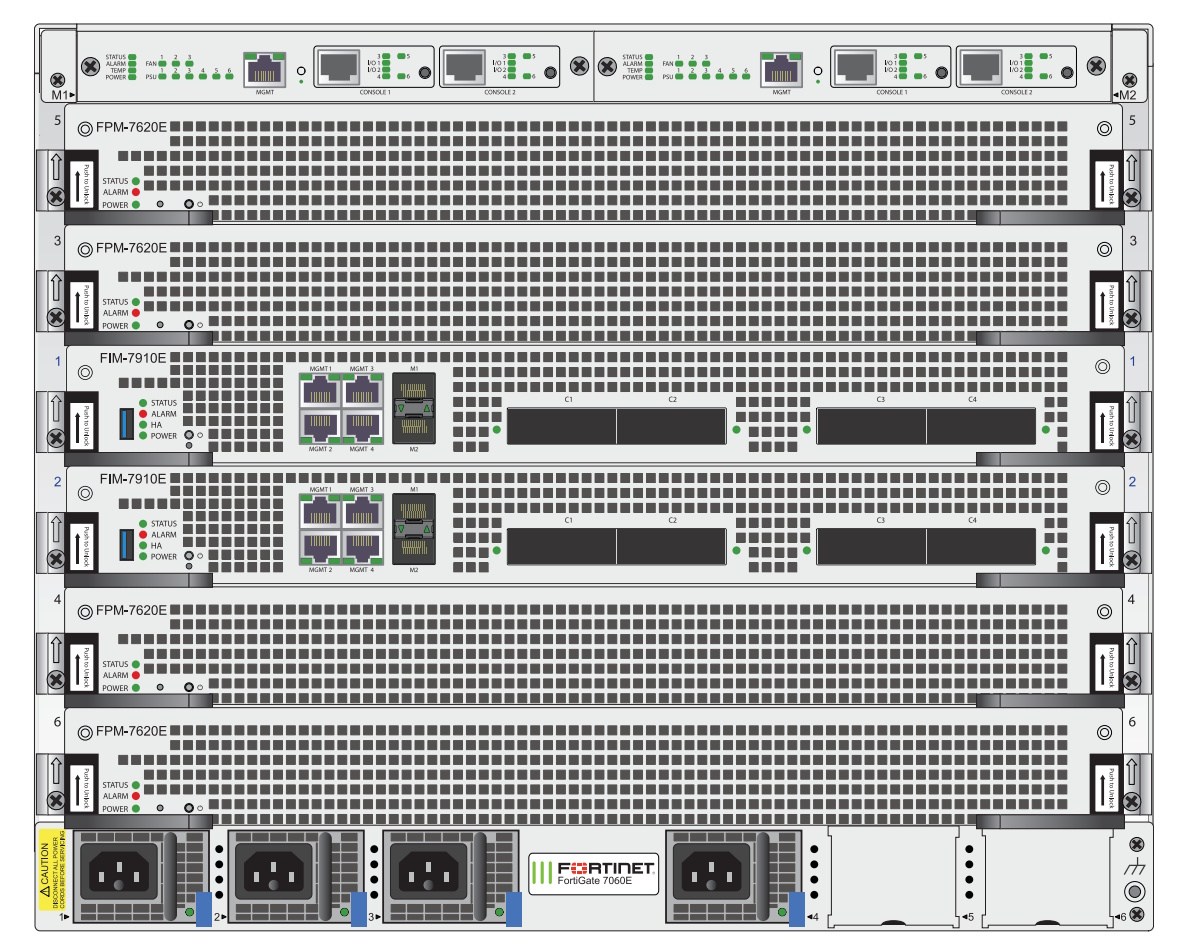
Task: Click the chassis ground terminal symbol
Action: click(1135, 868)
